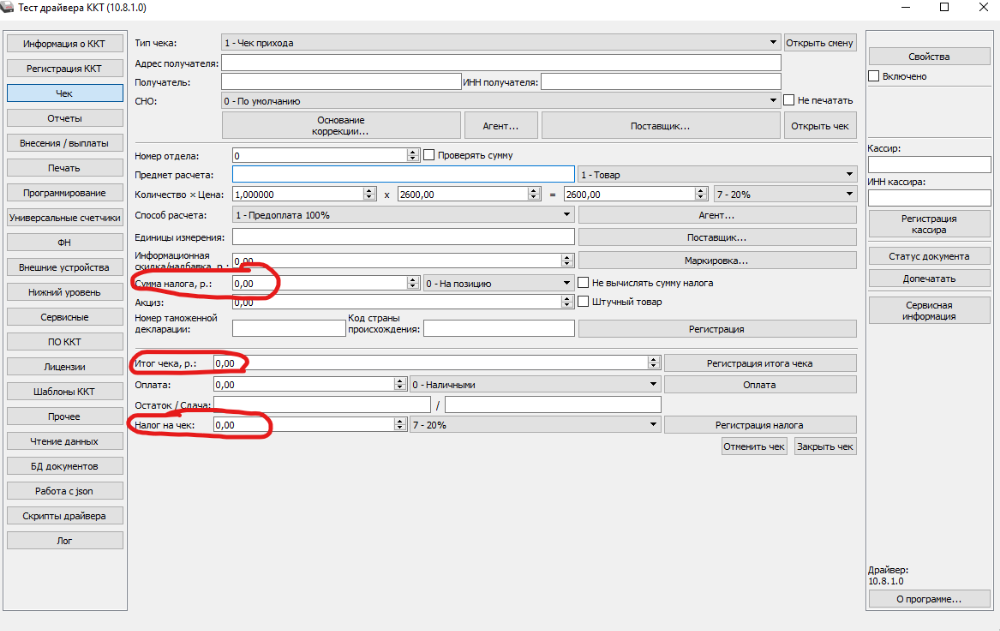Open the "Способ расчета" dropdown list

tap(566, 215)
